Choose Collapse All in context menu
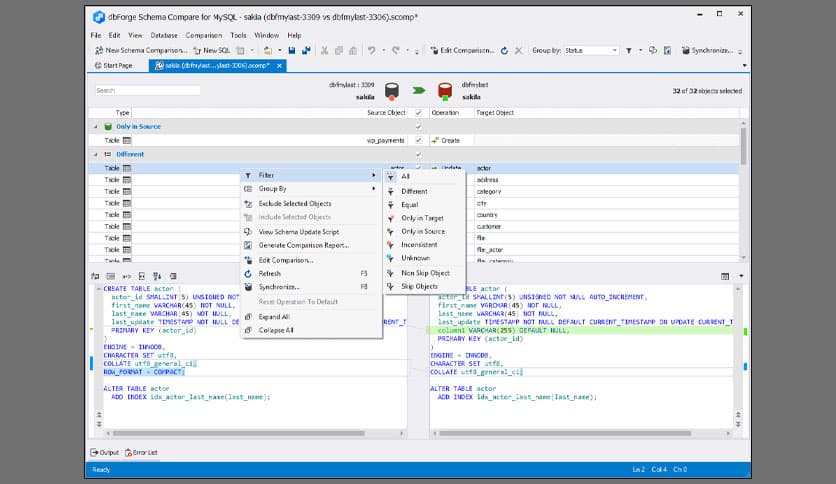The image size is (836, 484). 311,330
